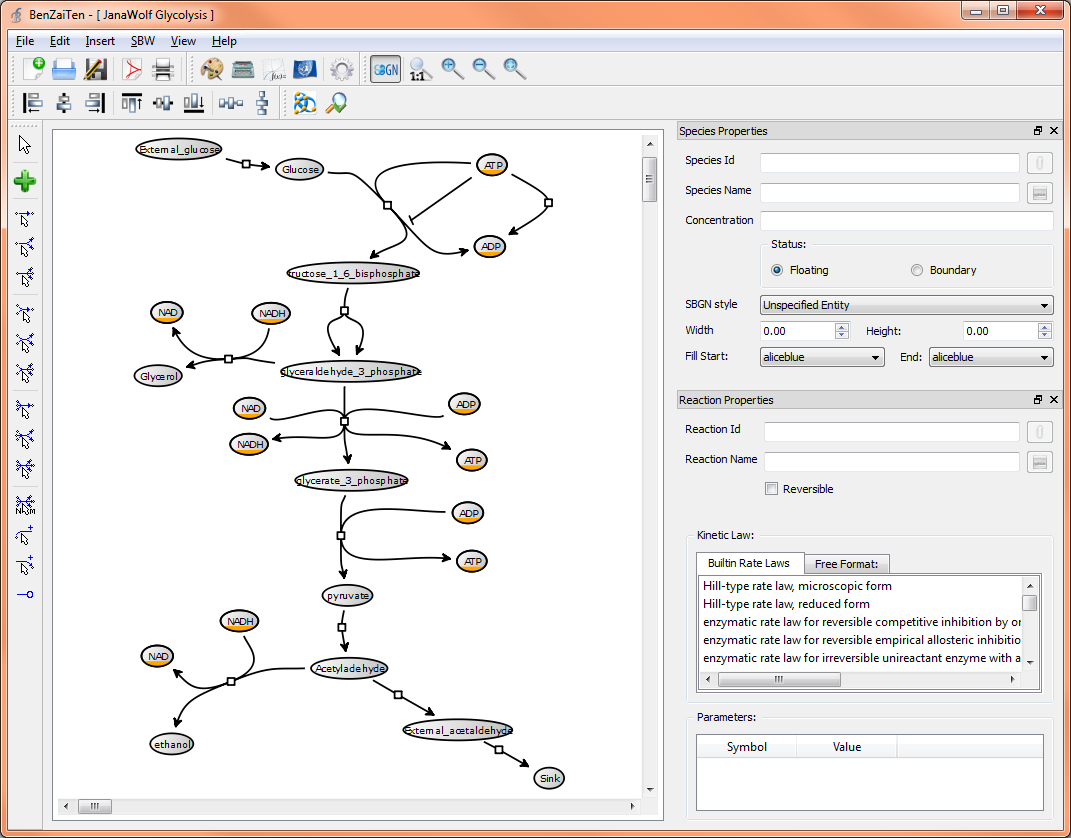Viewport: 1071px width, 838px height.
Task: Click the Species Id input field
Action: (x=889, y=163)
